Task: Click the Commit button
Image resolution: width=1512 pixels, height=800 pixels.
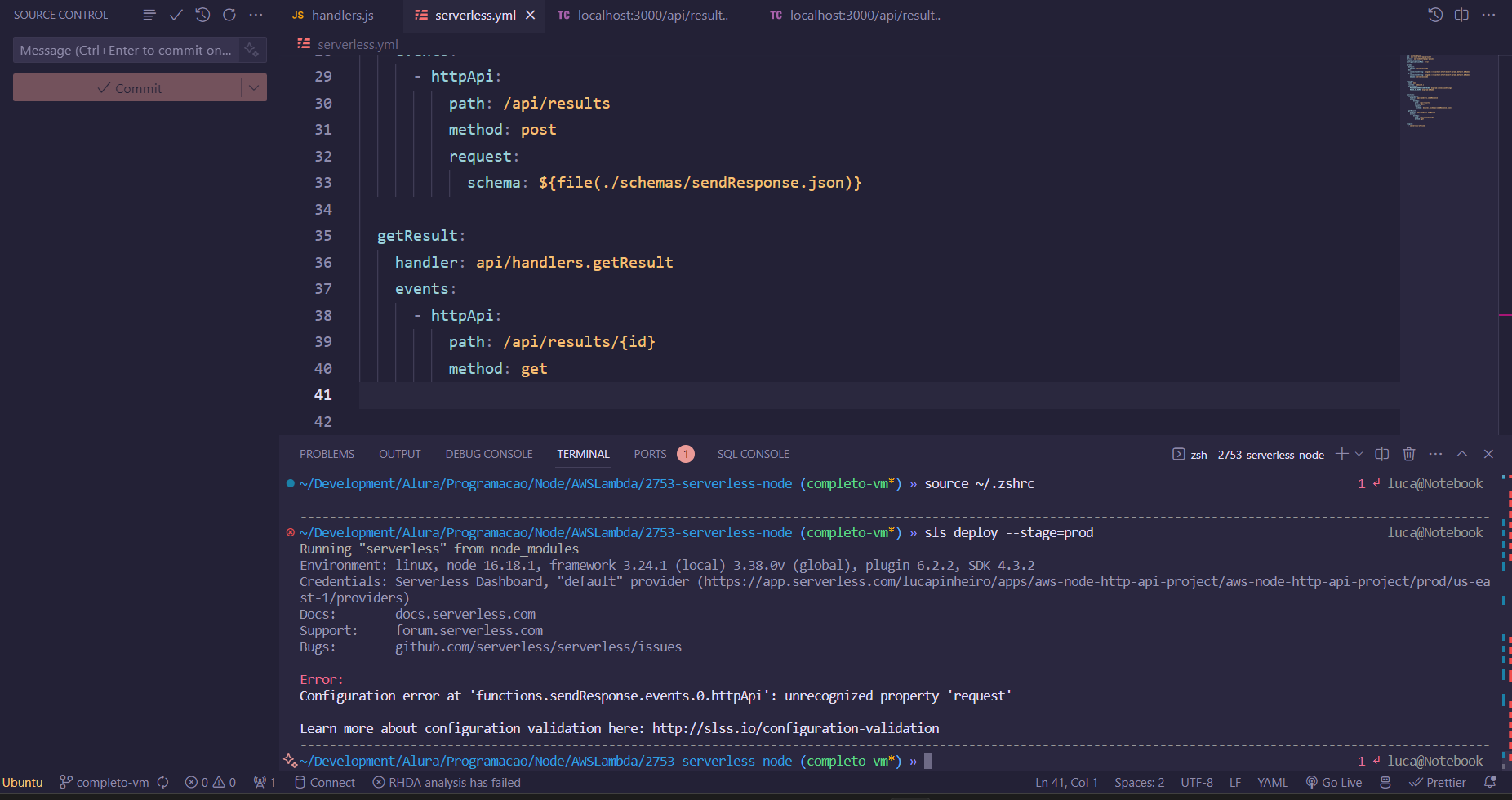Action: 129,88
